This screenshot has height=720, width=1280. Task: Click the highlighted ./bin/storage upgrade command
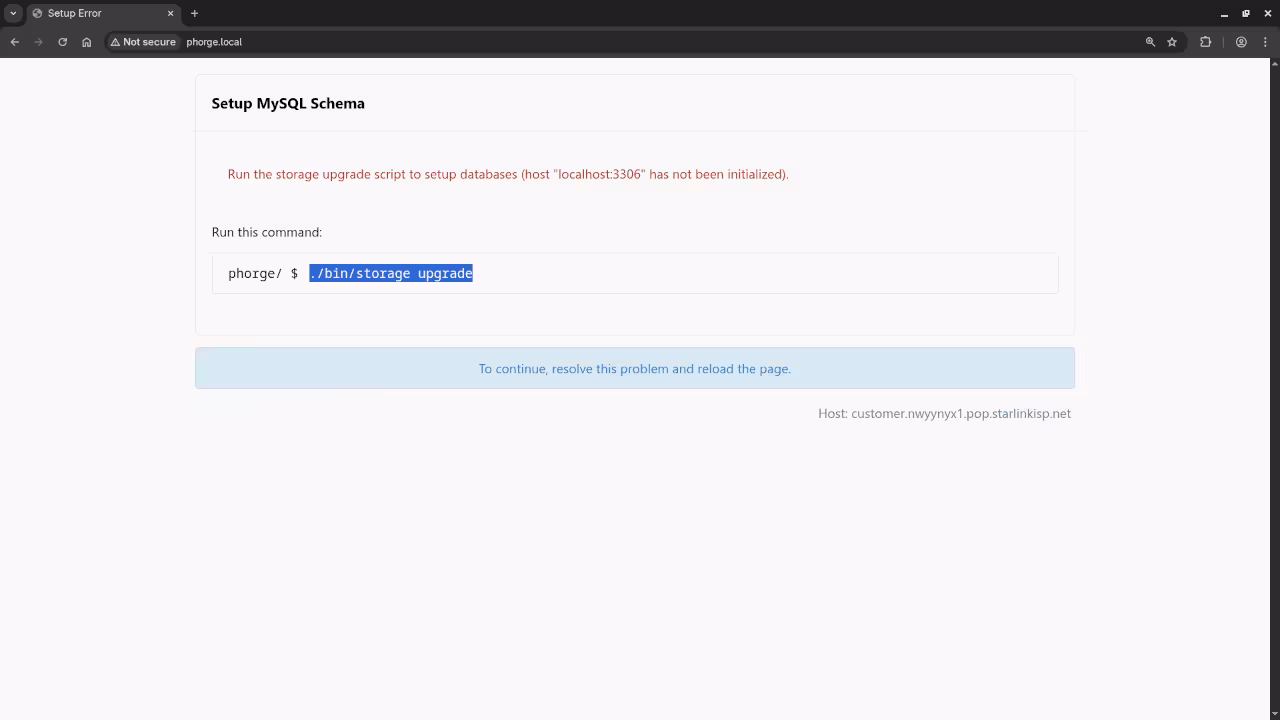[x=391, y=273]
